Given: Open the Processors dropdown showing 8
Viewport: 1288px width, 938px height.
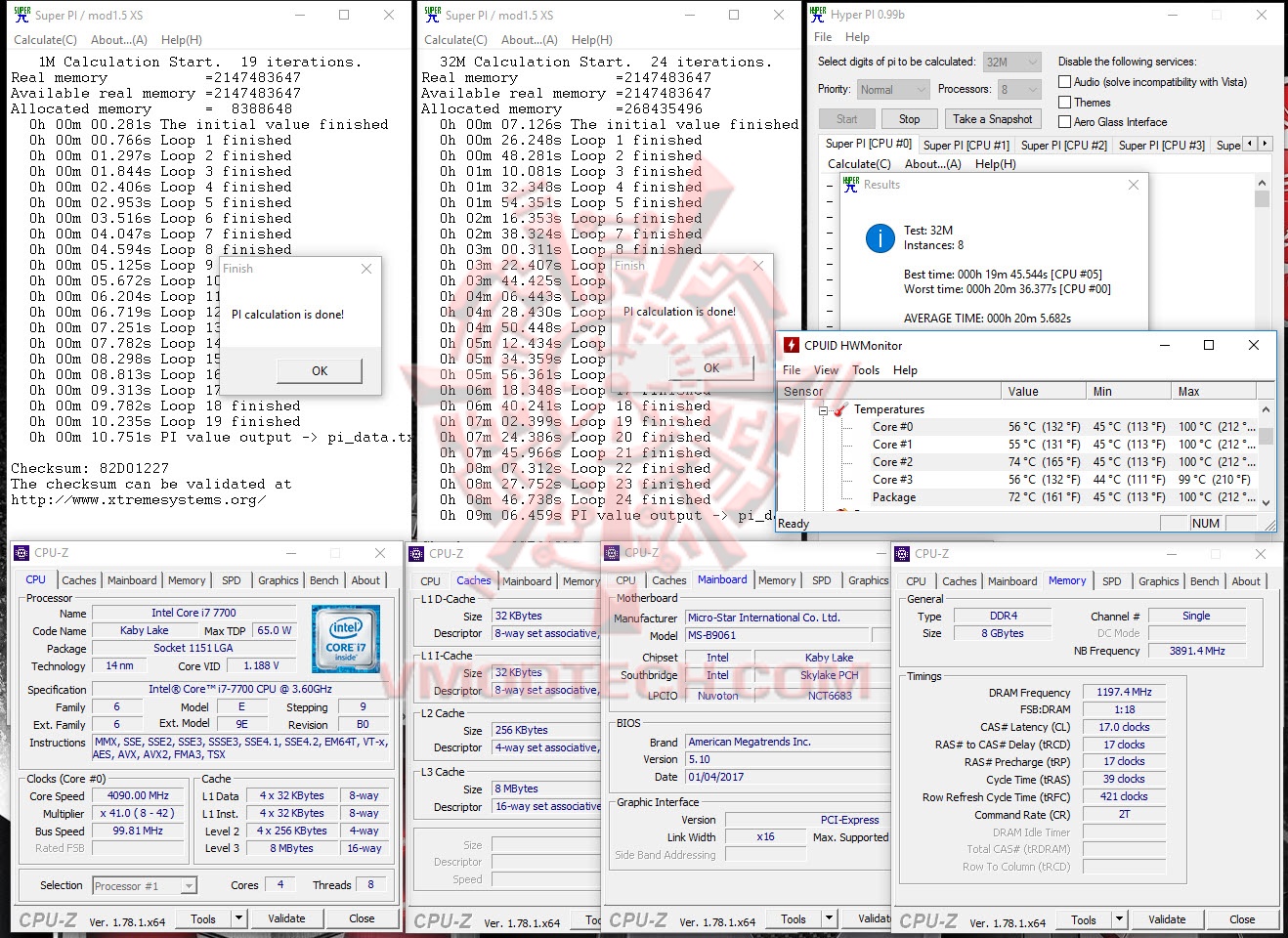Looking at the screenshot, I should pyautogui.click(x=1019, y=89).
